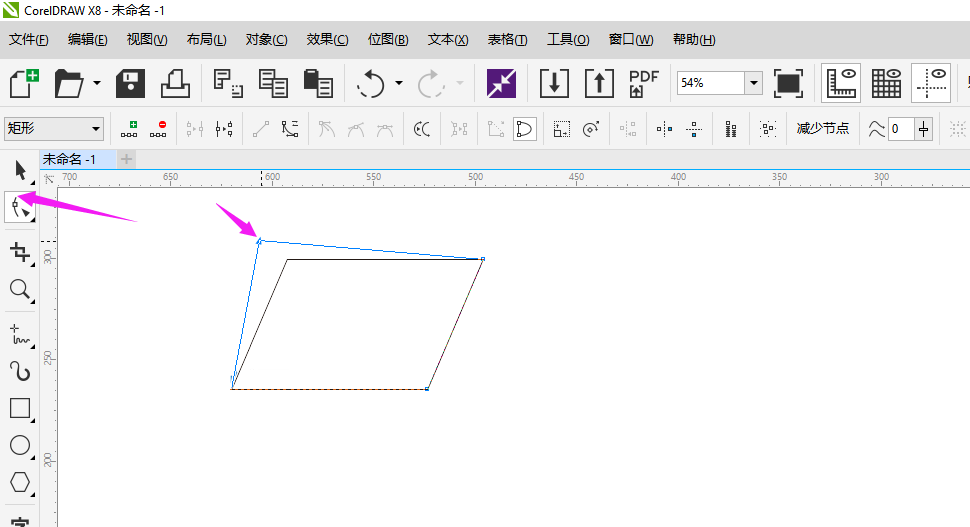
Task: Open the 位图(B) menu
Action: [x=388, y=40]
